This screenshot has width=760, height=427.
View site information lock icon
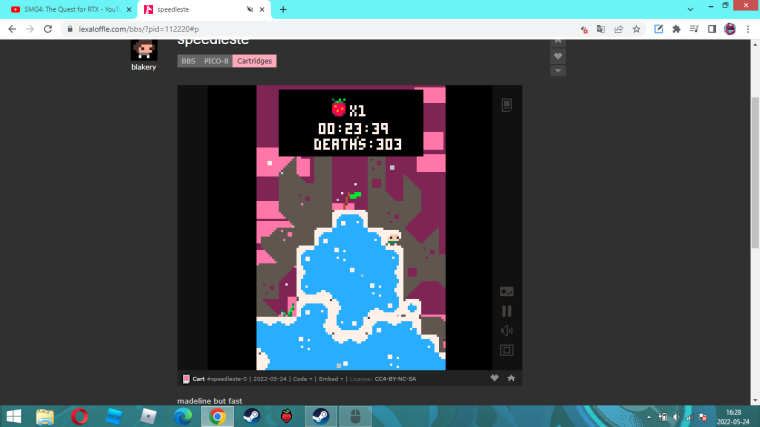70,29
